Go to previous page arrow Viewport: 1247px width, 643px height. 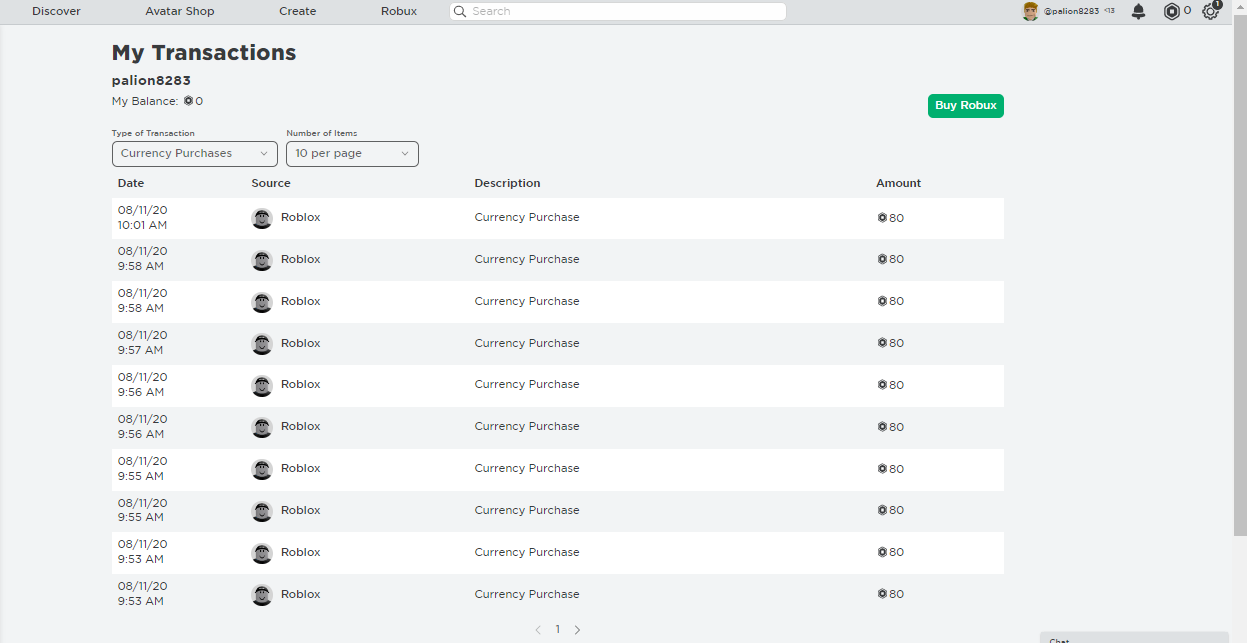click(538, 630)
